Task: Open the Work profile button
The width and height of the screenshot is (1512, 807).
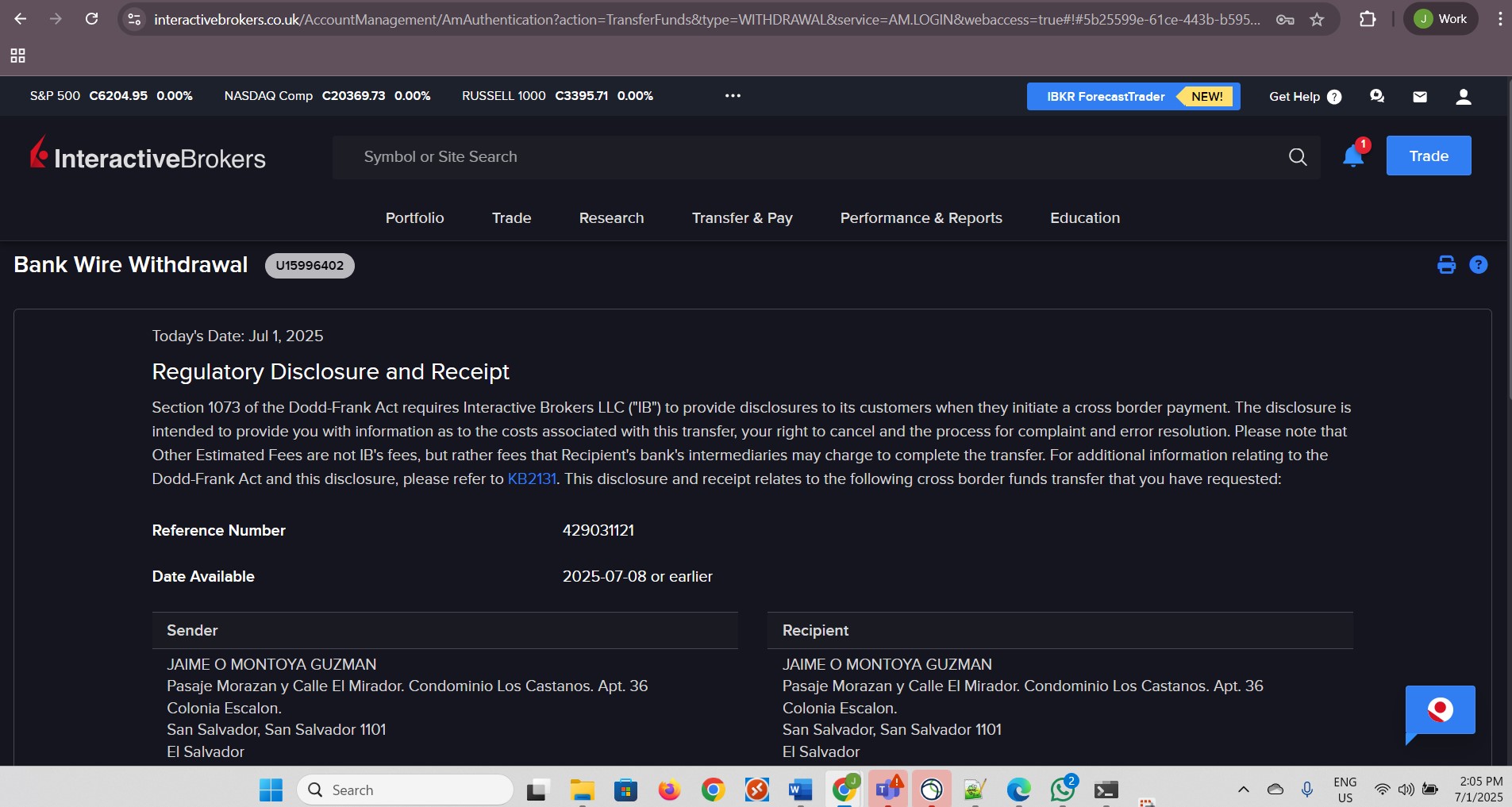Action: pos(1441,19)
